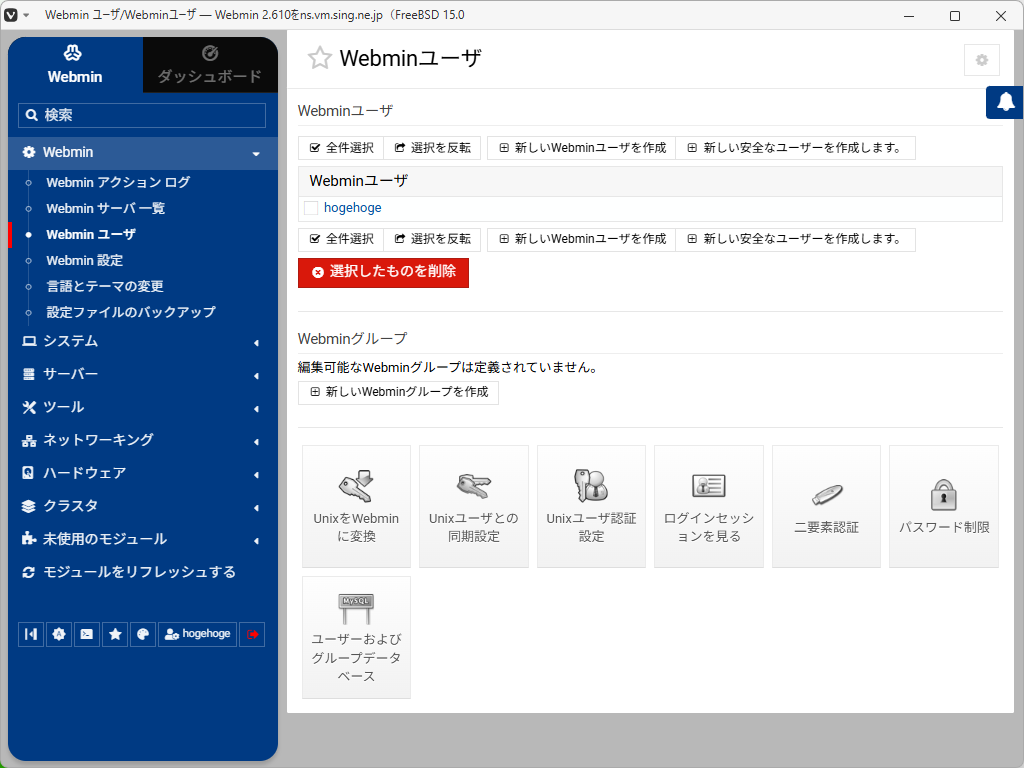1024x768 pixels.
Task: Focus the 検索 search field
Action: coord(142,116)
